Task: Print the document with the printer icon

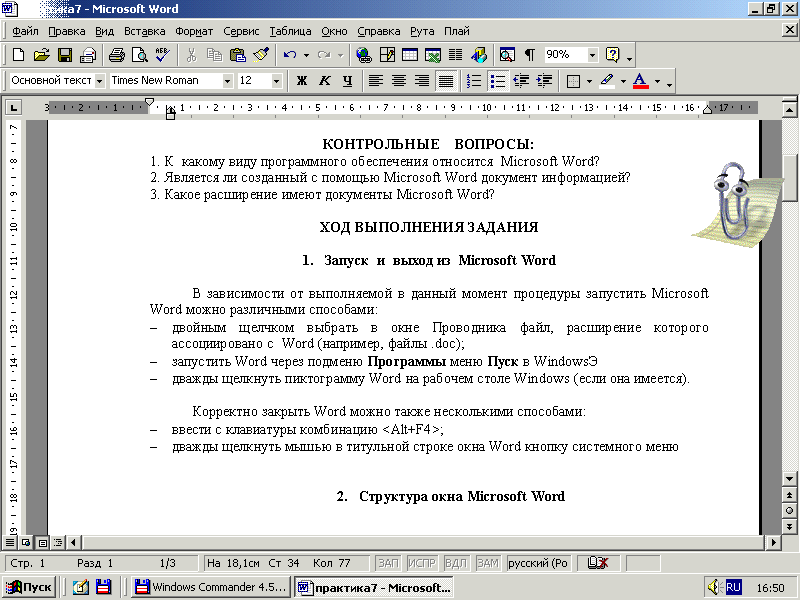Action: pos(117,54)
